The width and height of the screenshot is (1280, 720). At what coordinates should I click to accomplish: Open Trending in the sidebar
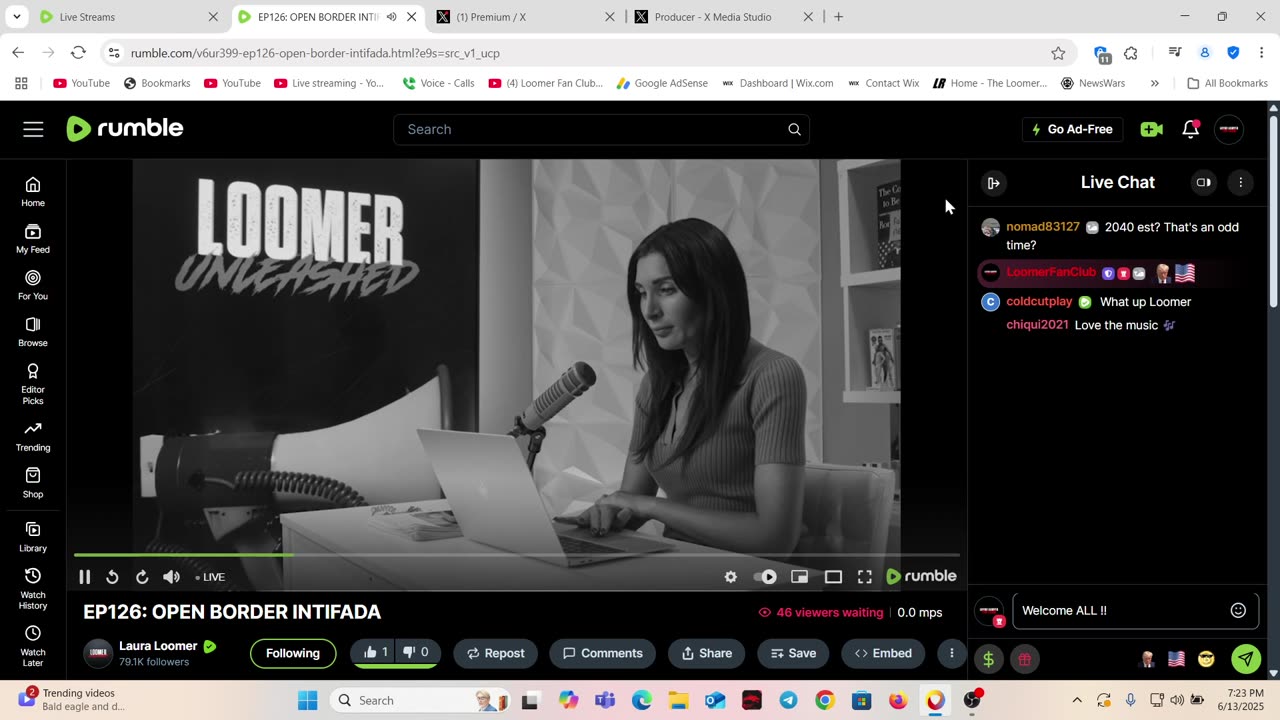(33, 437)
